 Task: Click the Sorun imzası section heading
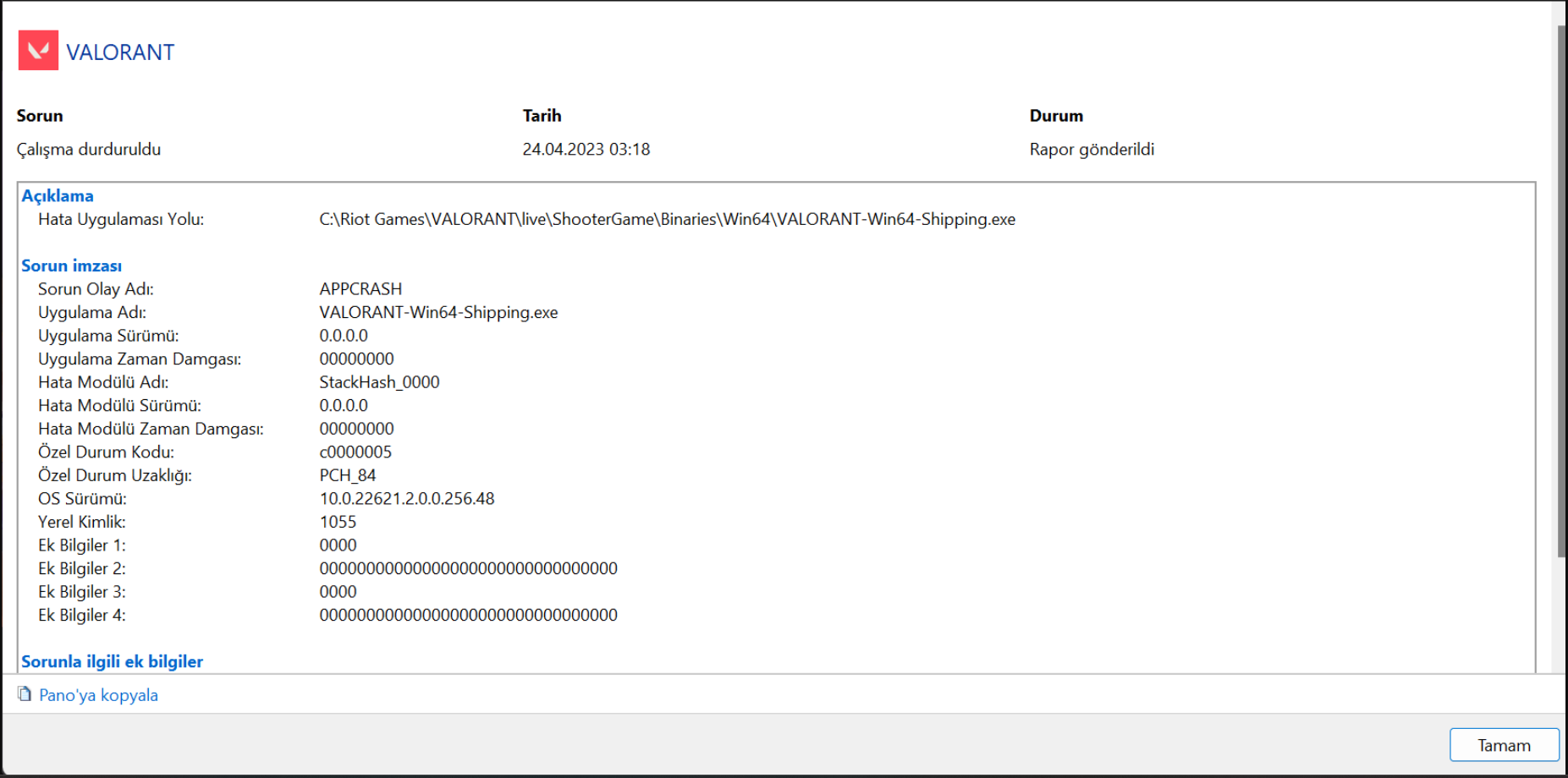tap(72, 266)
